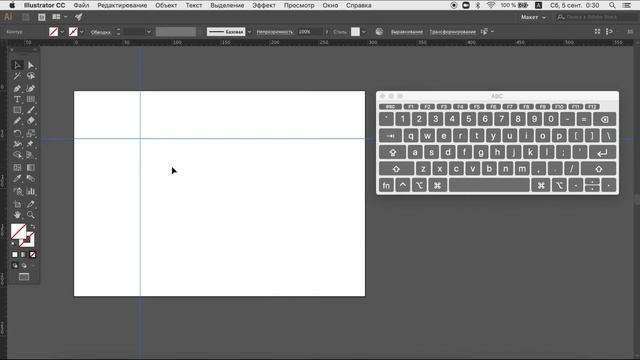The width and height of the screenshot is (640, 360).
Task: Click the spacebar on virtual keyboard
Action: point(489,185)
